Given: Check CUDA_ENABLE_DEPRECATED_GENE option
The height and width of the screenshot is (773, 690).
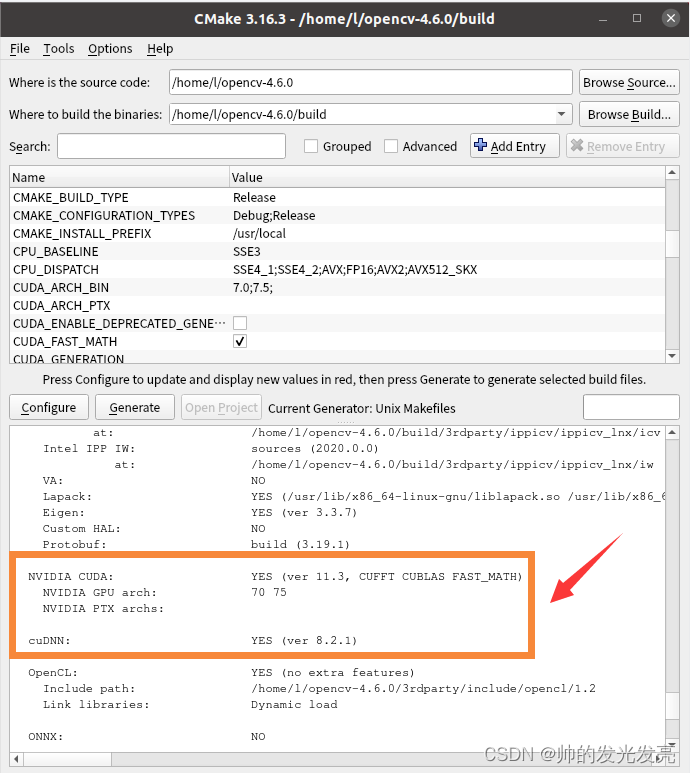Looking at the screenshot, I should tap(240, 323).
